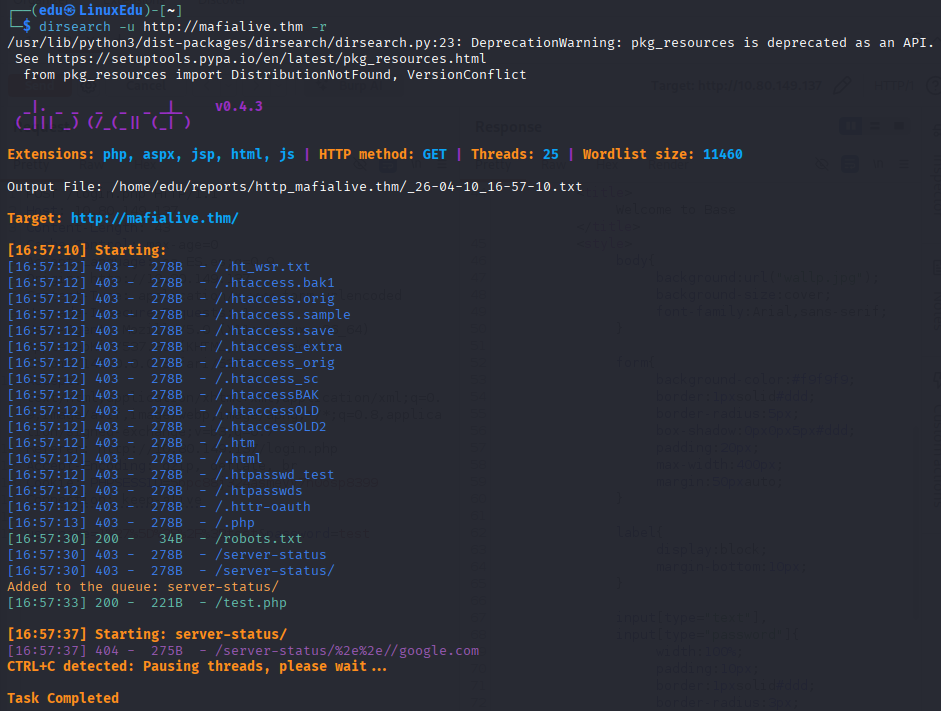Click the '/.php' result path
Viewport: 941px width, 711px height.
pos(235,523)
